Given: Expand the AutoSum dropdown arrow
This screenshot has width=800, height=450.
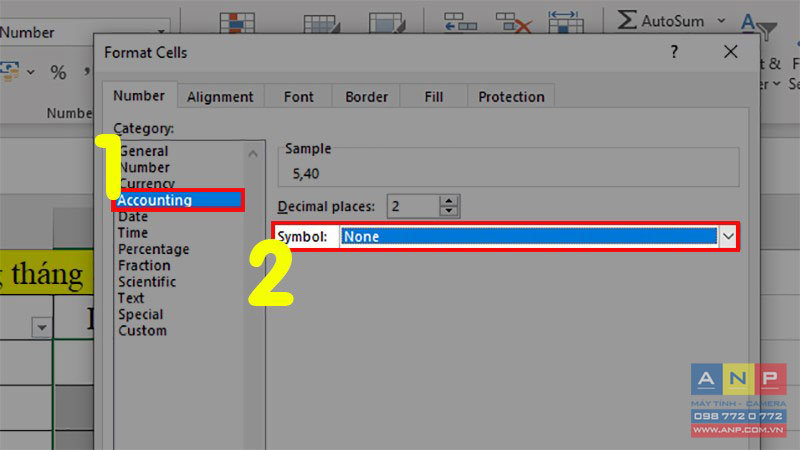Looking at the screenshot, I should click(x=721, y=21).
